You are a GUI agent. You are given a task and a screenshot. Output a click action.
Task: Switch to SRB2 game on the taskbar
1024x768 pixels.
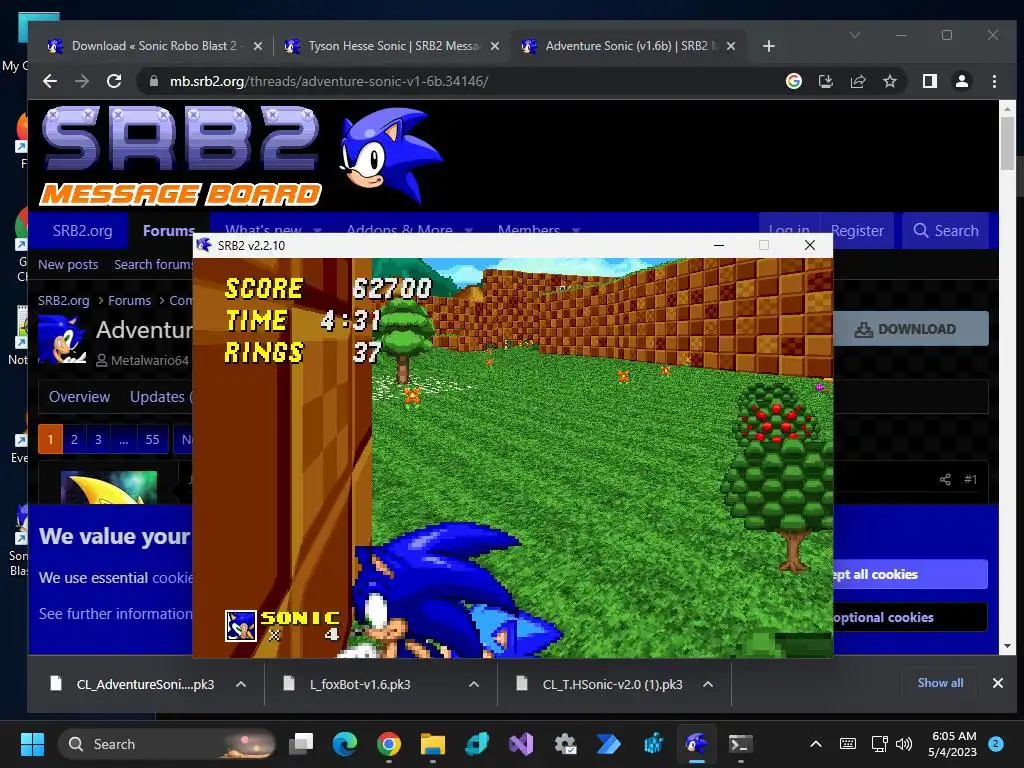click(x=697, y=744)
